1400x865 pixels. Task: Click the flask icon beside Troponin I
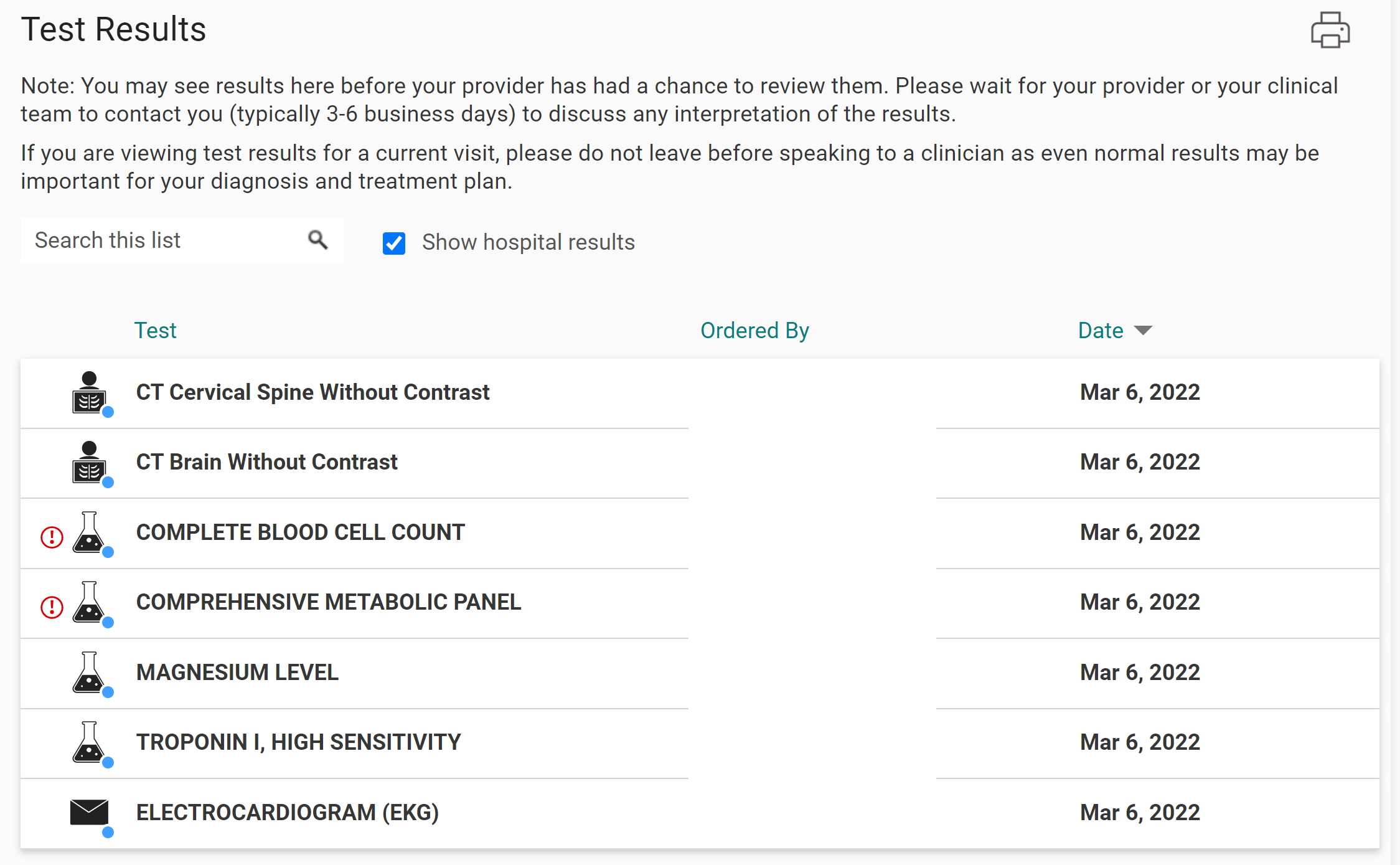click(89, 742)
